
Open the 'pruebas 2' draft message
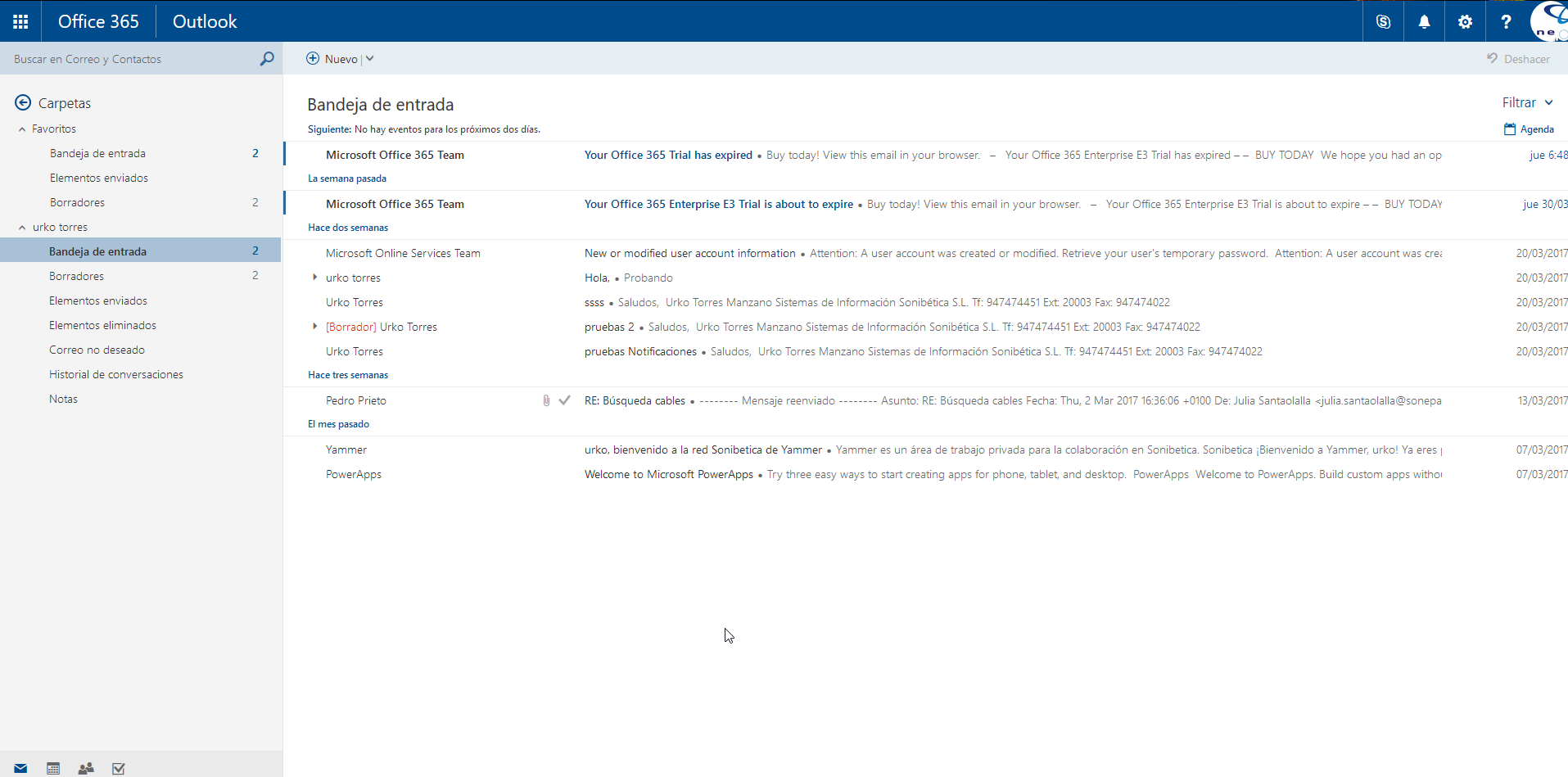point(926,327)
